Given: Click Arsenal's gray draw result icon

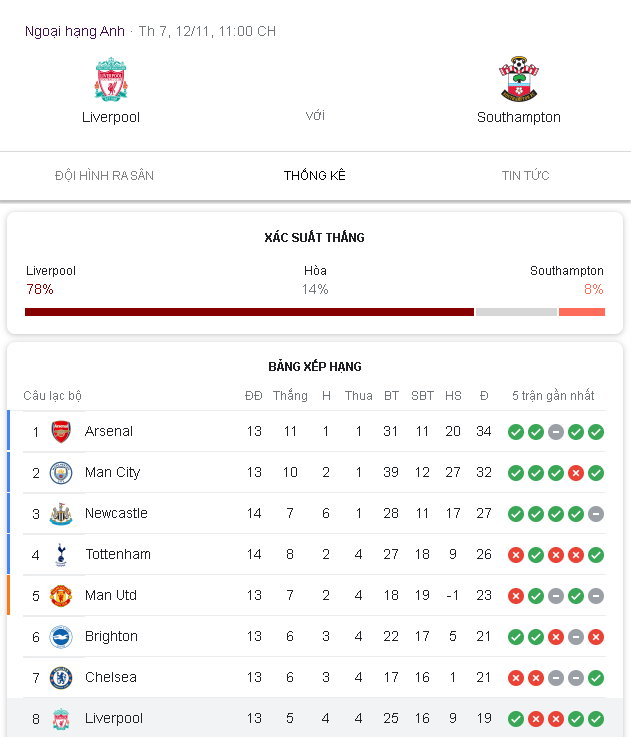Looking at the screenshot, I should point(556,432).
